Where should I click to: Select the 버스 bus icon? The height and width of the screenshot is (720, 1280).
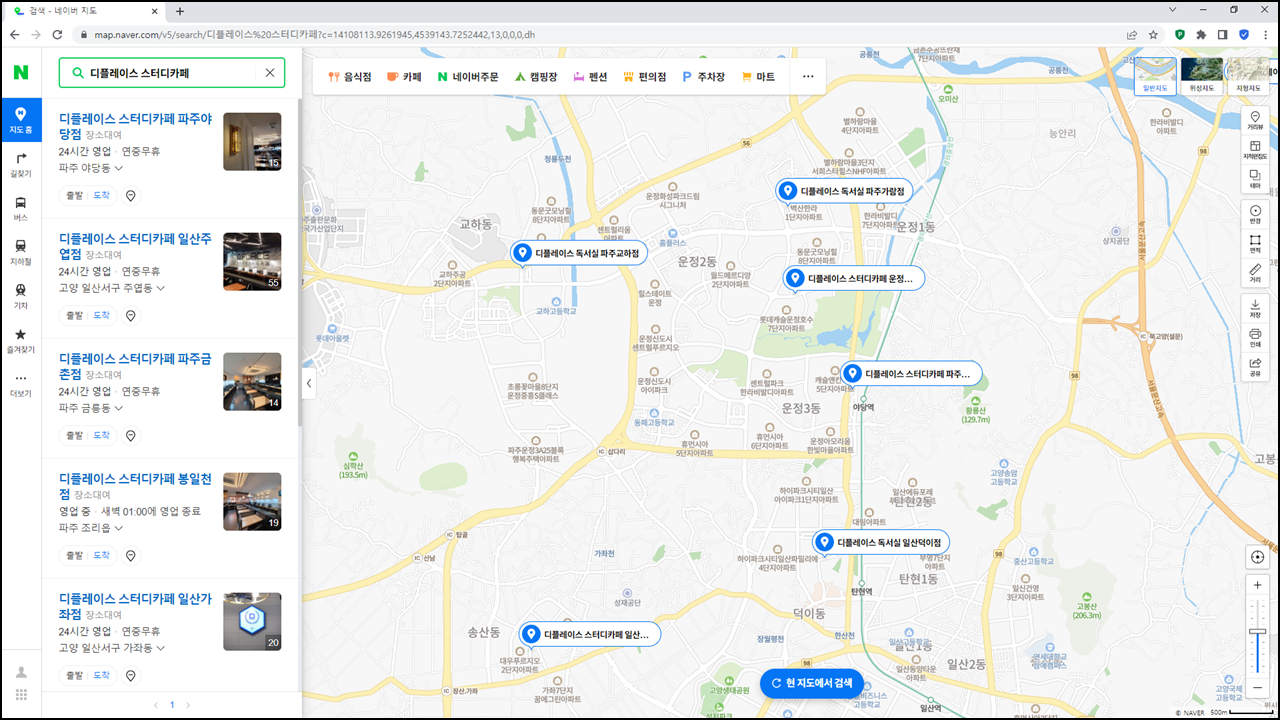[21, 208]
